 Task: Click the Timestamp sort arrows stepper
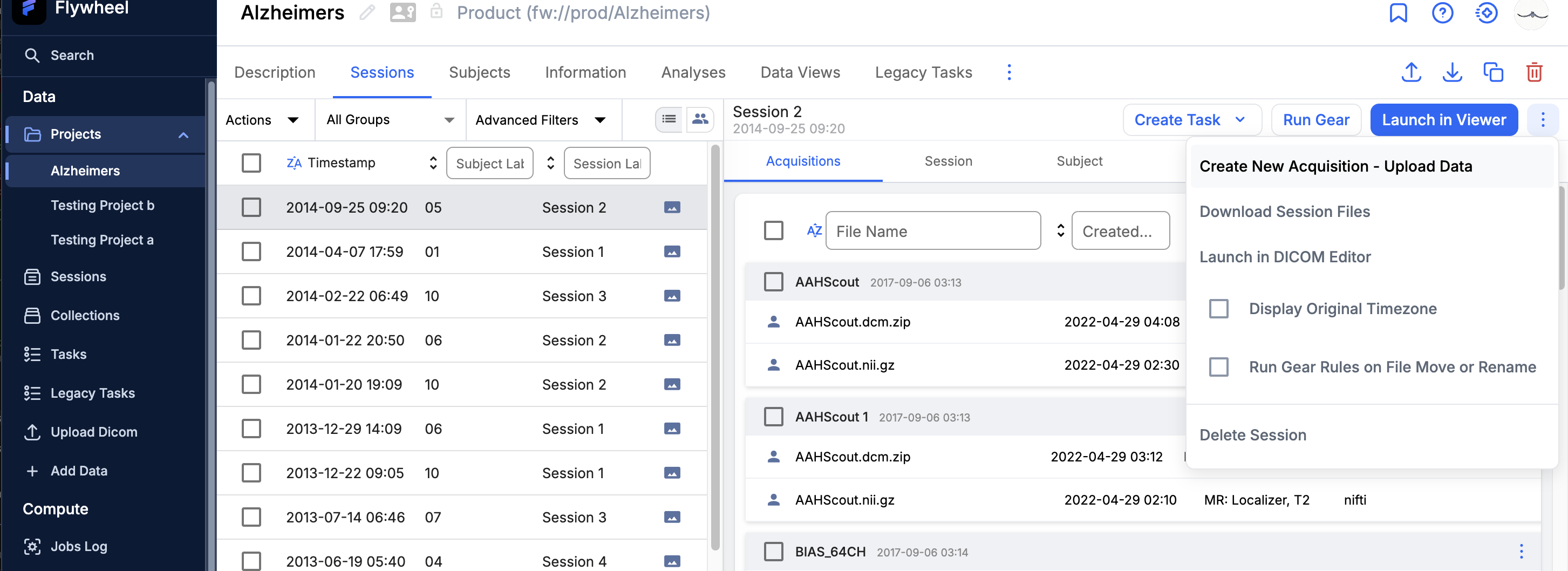[433, 163]
